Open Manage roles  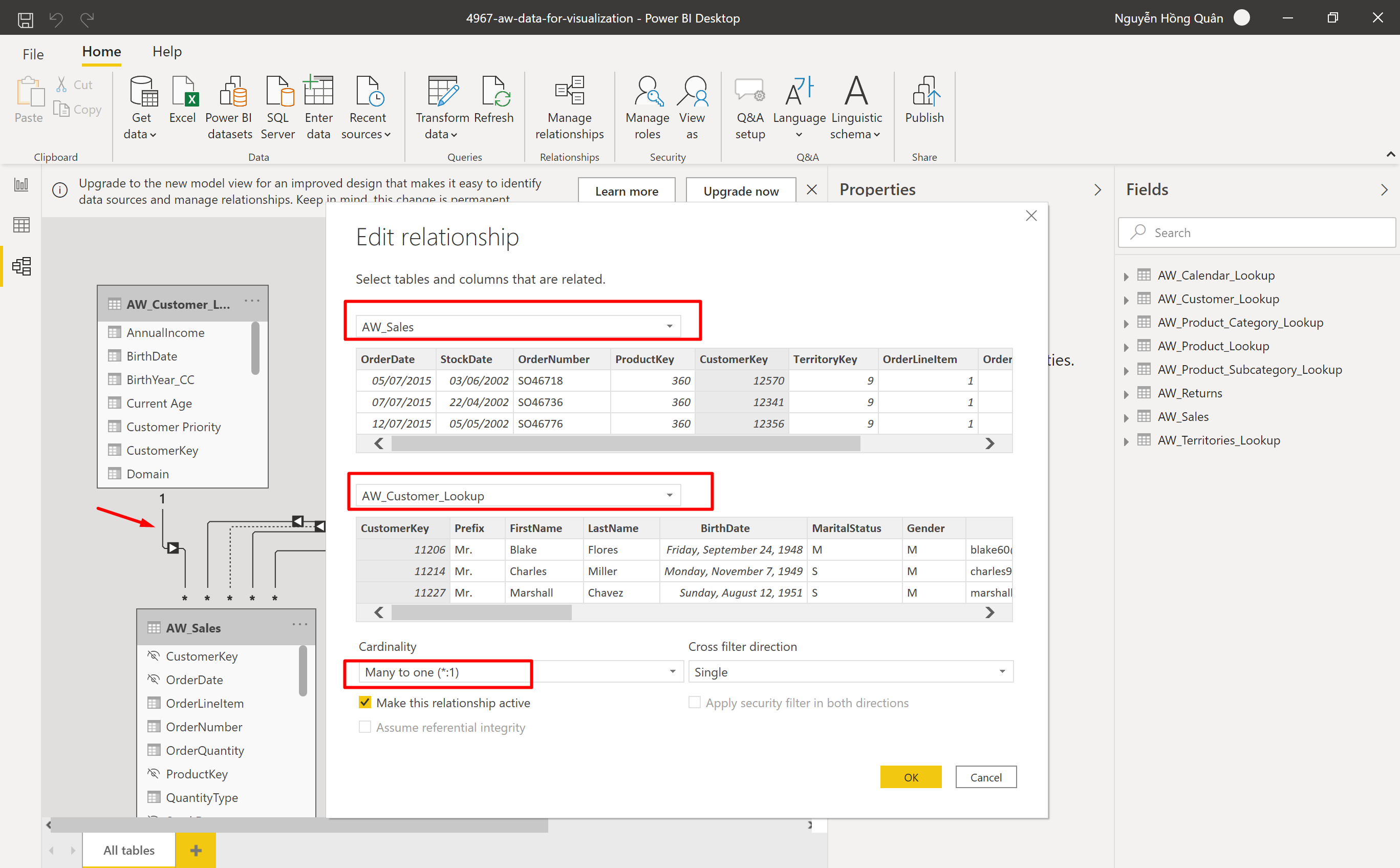tap(647, 108)
